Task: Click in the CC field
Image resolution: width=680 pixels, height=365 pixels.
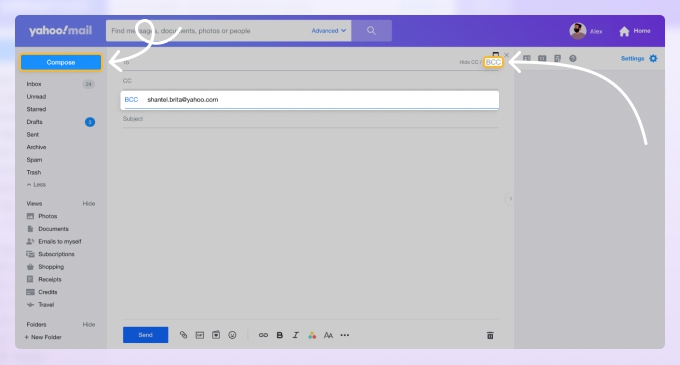Action: click(x=310, y=81)
